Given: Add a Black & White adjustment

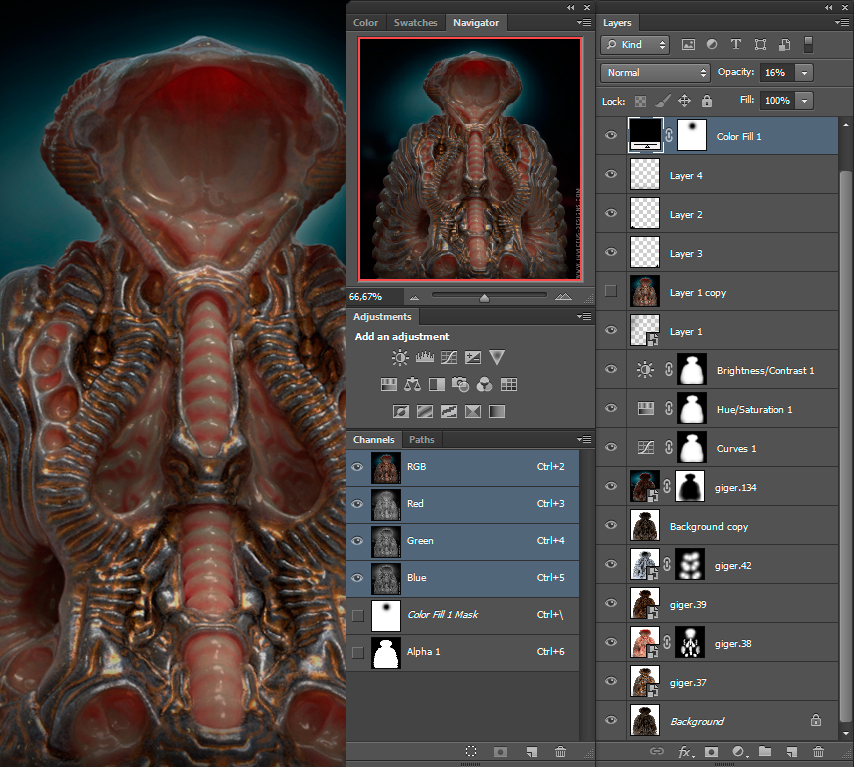Looking at the screenshot, I should click(437, 385).
